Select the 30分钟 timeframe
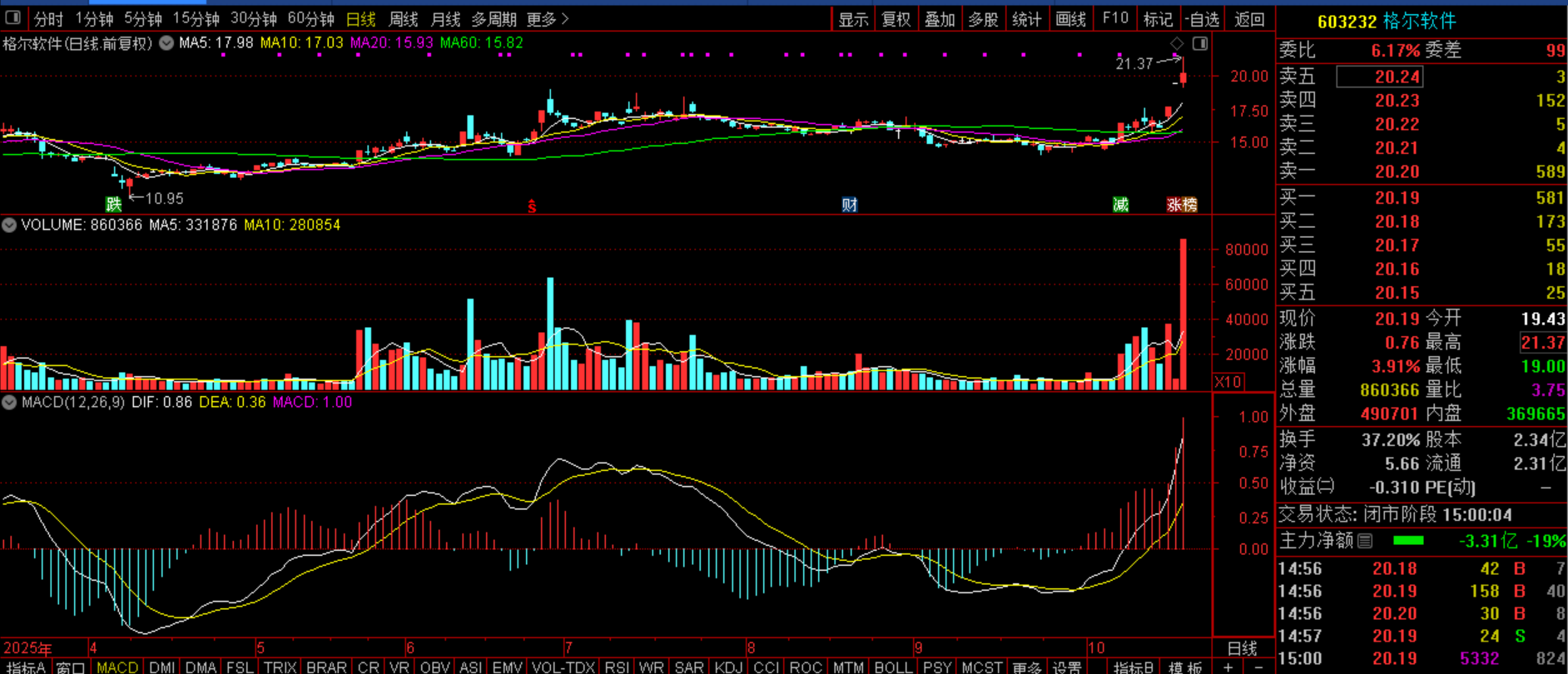 254,18
